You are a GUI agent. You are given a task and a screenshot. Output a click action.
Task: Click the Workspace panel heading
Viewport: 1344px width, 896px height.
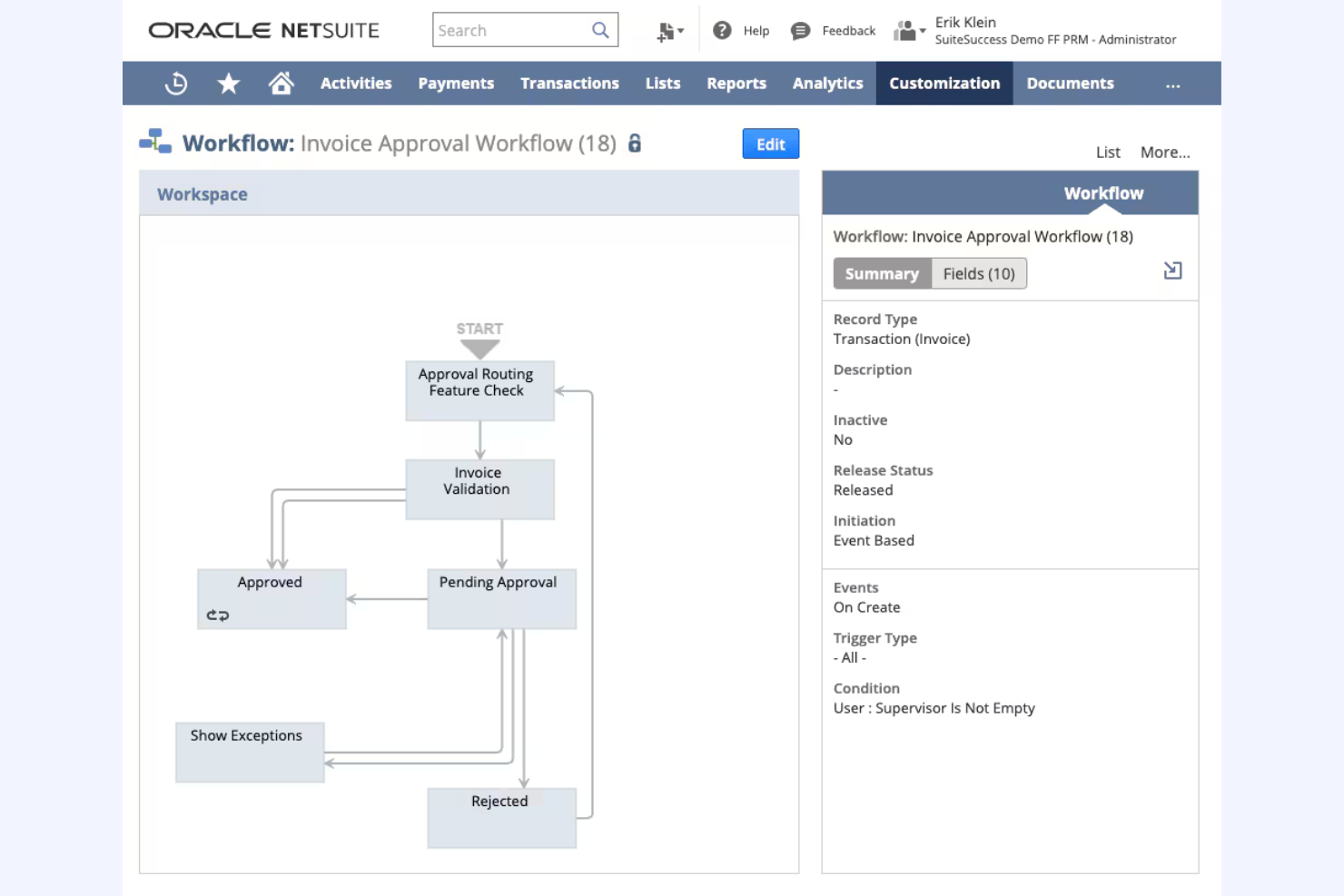coord(203,194)
